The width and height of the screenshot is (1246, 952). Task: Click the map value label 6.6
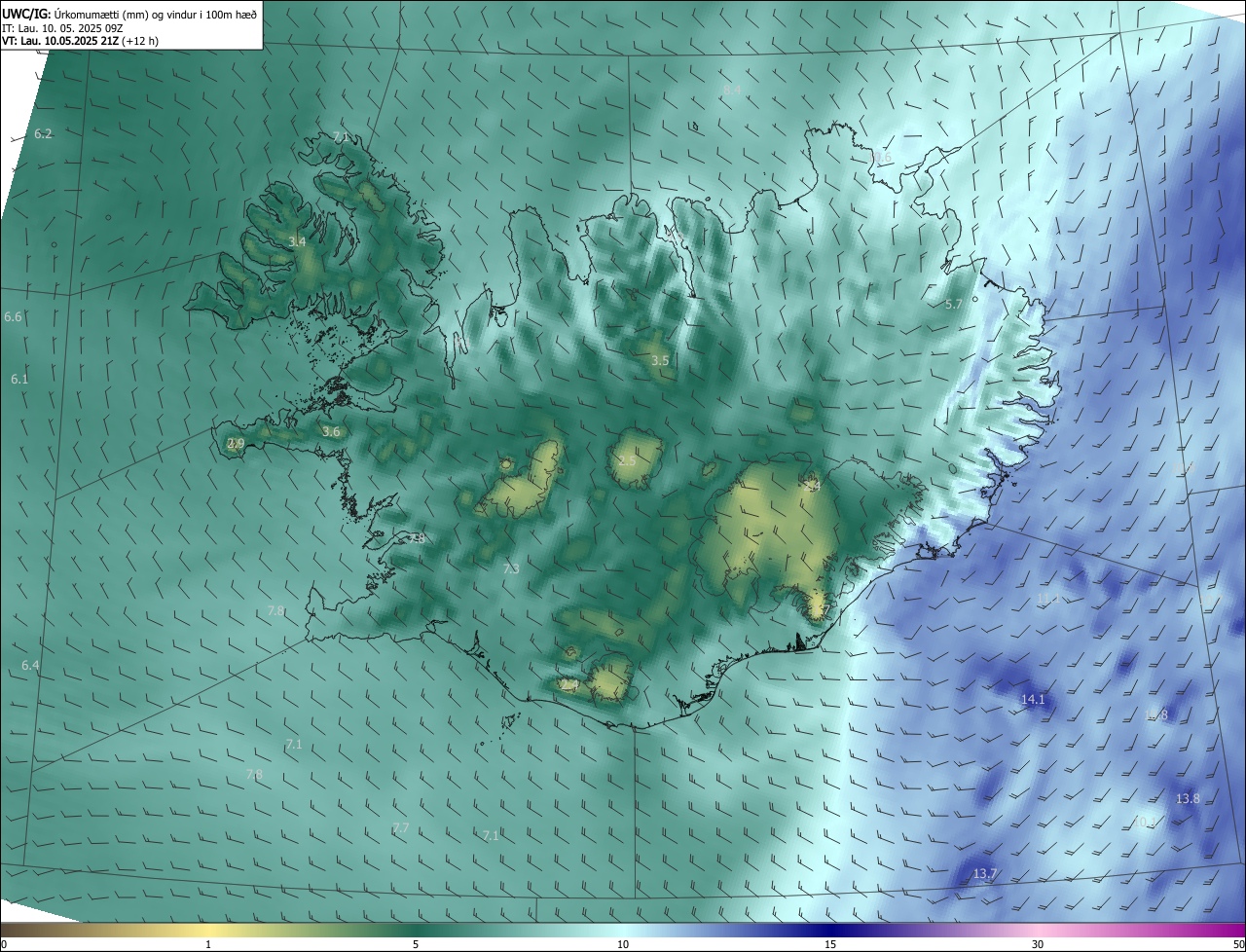pyautogui.click(x=13, y=317)
